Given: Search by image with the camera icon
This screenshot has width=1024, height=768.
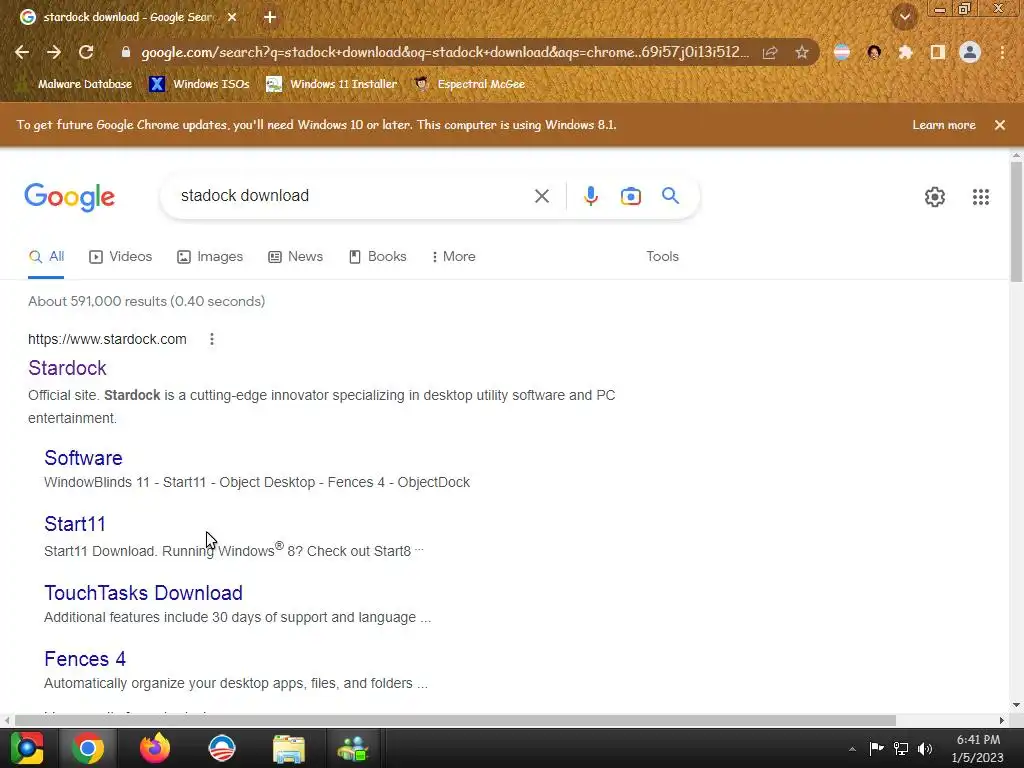Looking at the screenshot, I should point(630,196).
